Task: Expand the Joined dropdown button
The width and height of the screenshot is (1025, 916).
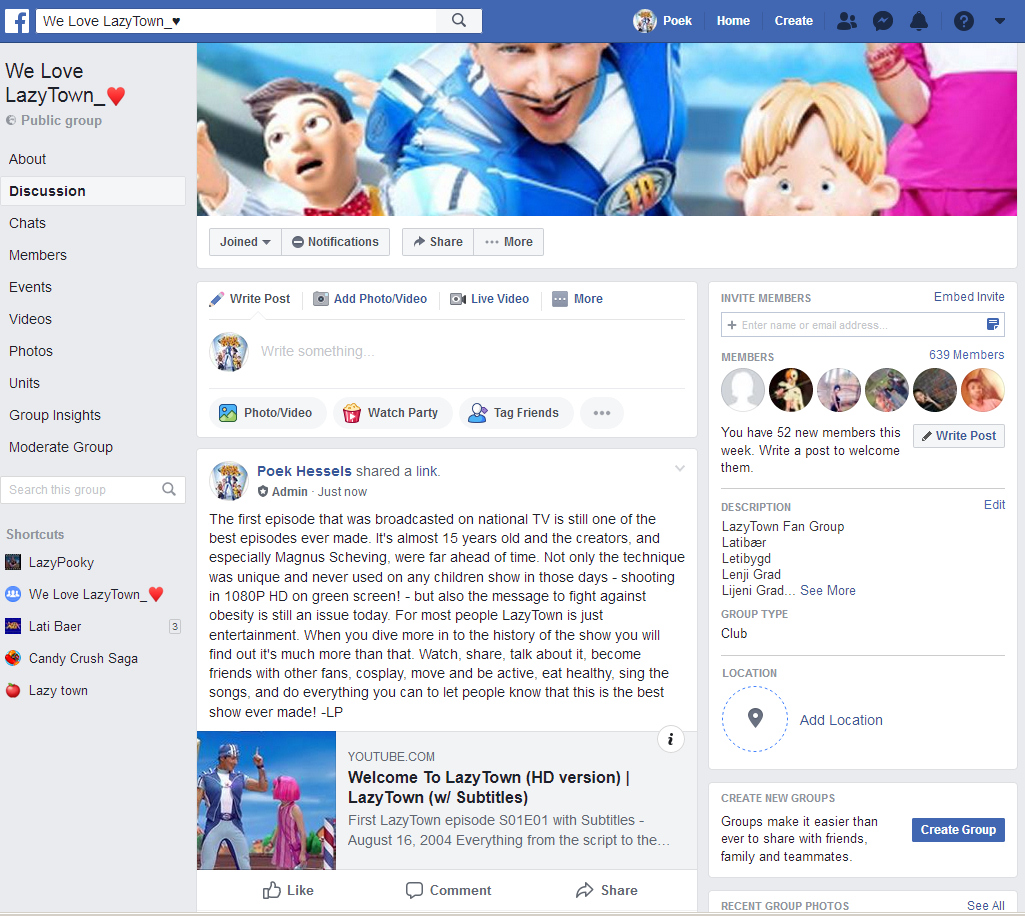Action: 245,242
